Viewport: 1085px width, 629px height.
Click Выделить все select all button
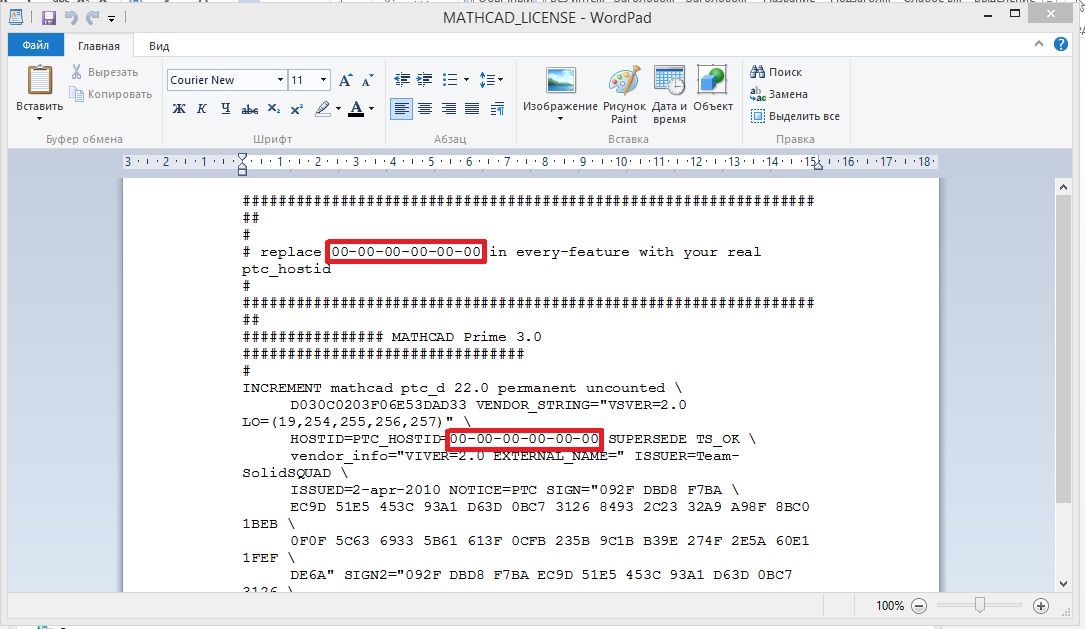click(795, 116)
